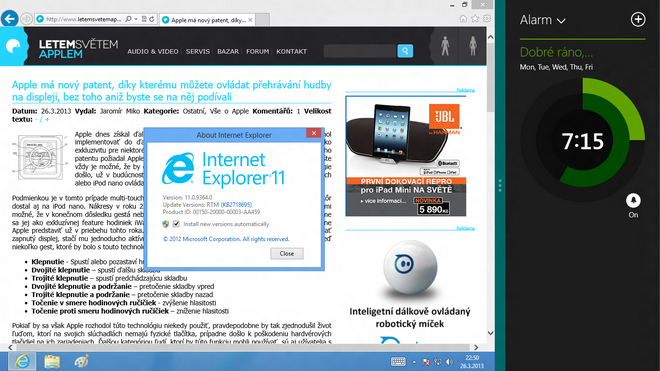Open the patent sketch thumbnail image
This screenshot has width=660, height=371.
pos(40,157)
